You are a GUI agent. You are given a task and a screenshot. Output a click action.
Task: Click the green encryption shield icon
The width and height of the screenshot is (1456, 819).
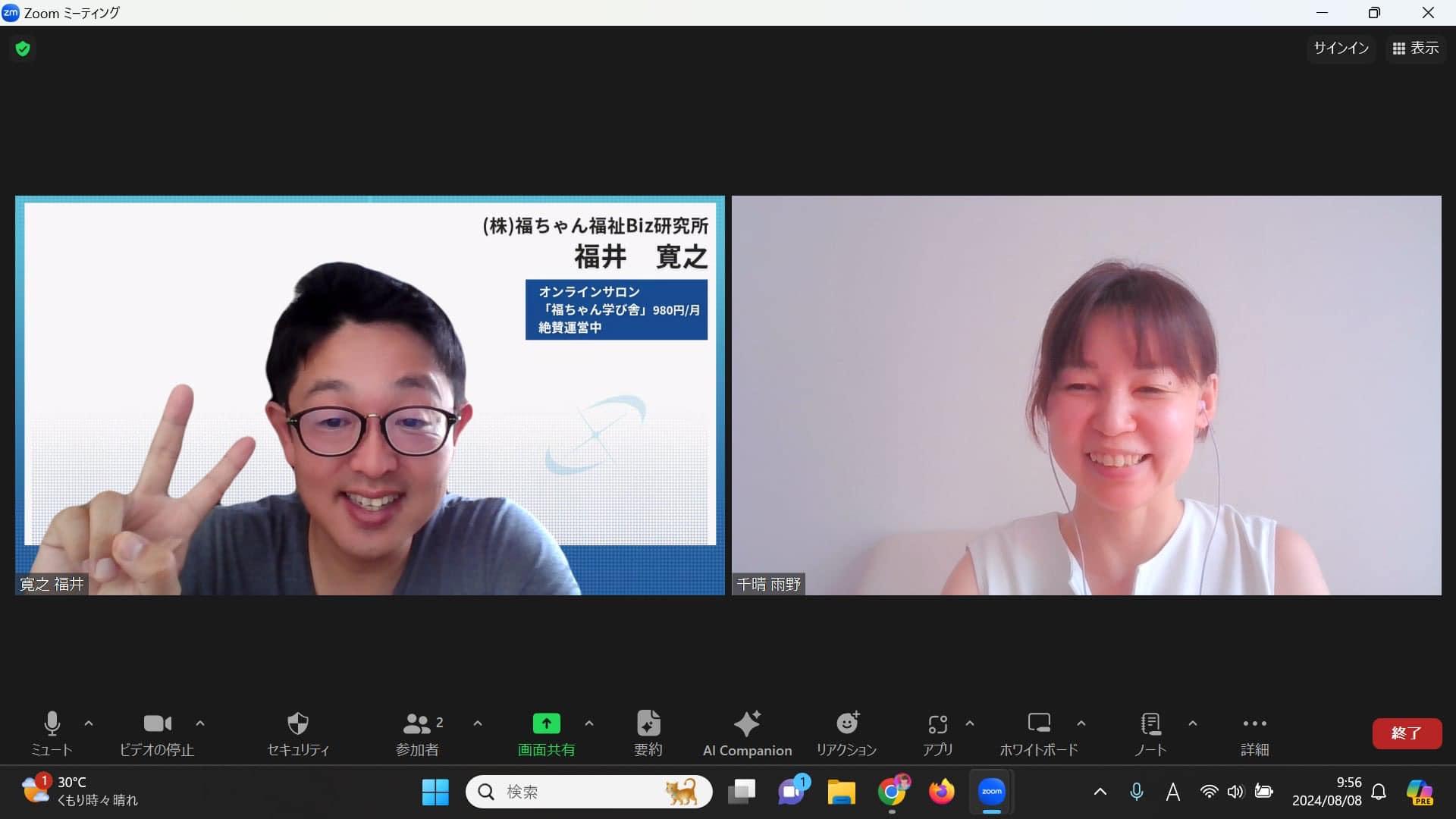click(x=23, y=49)
